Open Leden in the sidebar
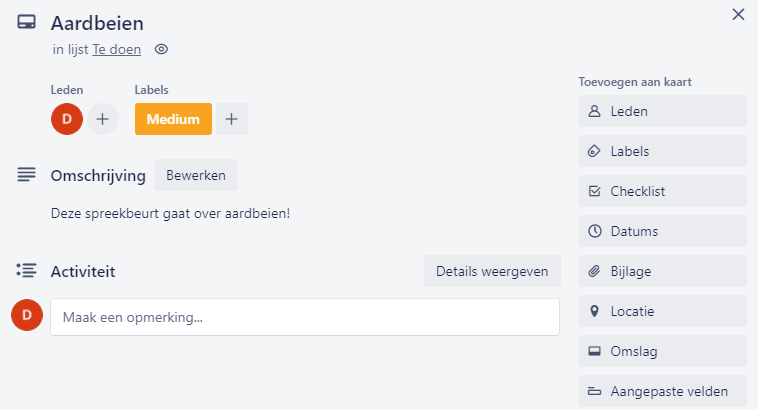 coord(663,111)
